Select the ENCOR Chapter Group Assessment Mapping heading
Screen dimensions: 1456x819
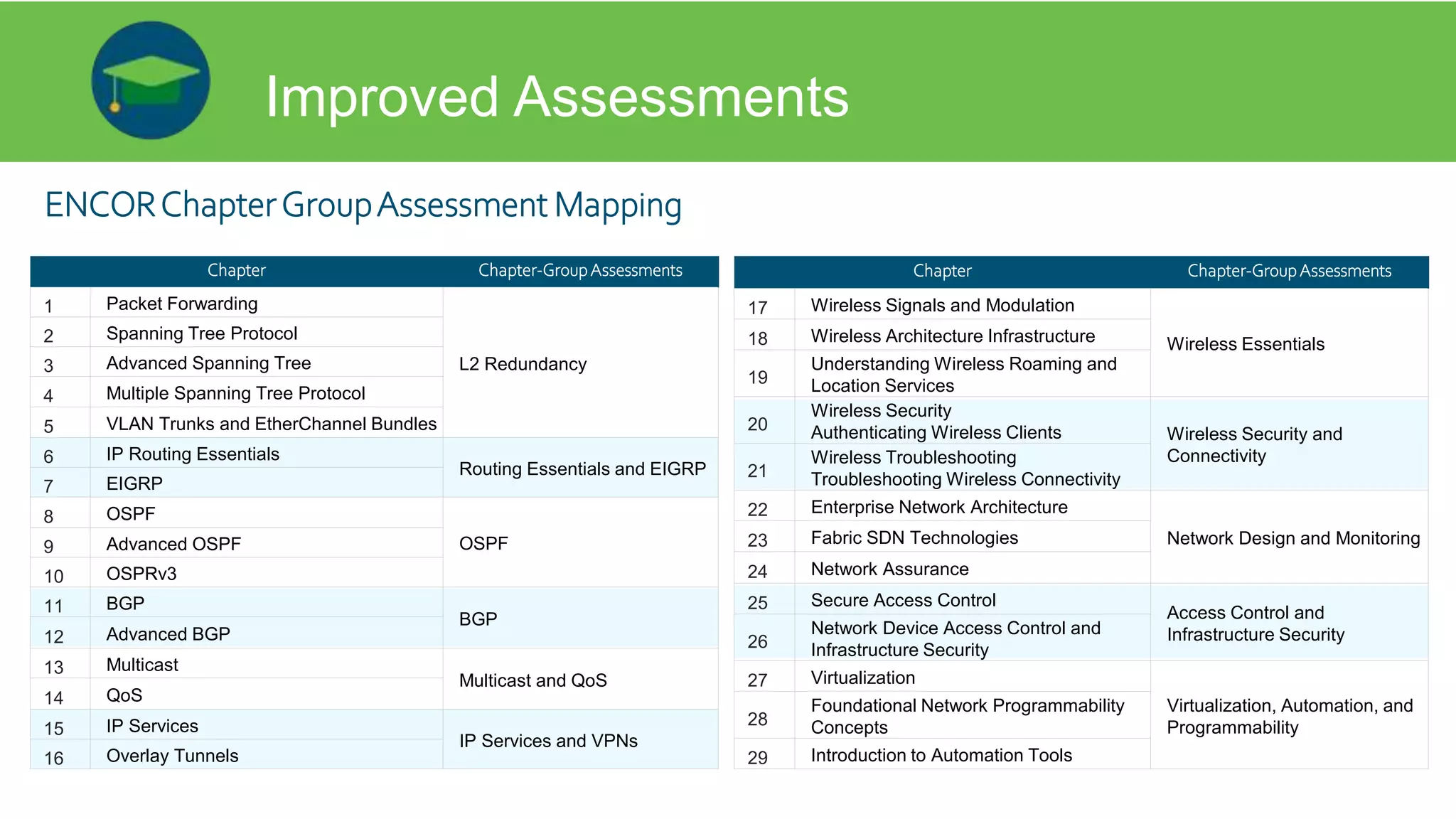point(363,205)
